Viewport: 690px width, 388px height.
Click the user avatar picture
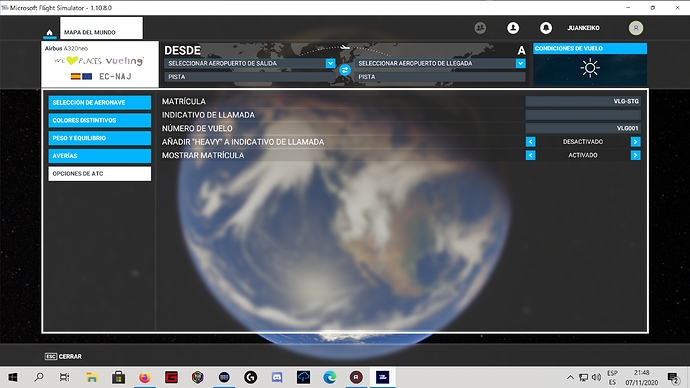pos(635,28)
